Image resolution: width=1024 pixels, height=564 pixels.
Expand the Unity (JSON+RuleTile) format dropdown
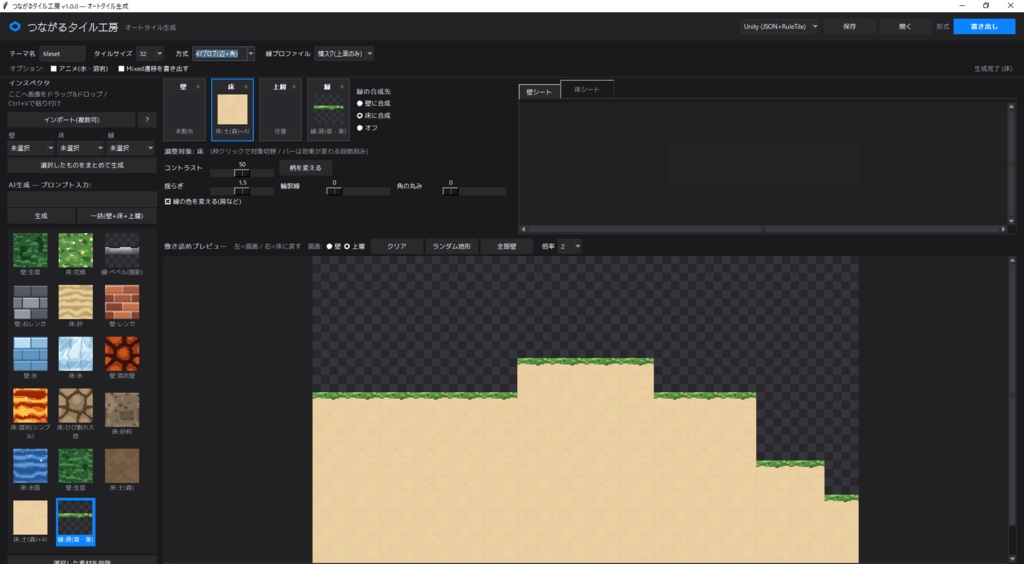coord(780,27)
